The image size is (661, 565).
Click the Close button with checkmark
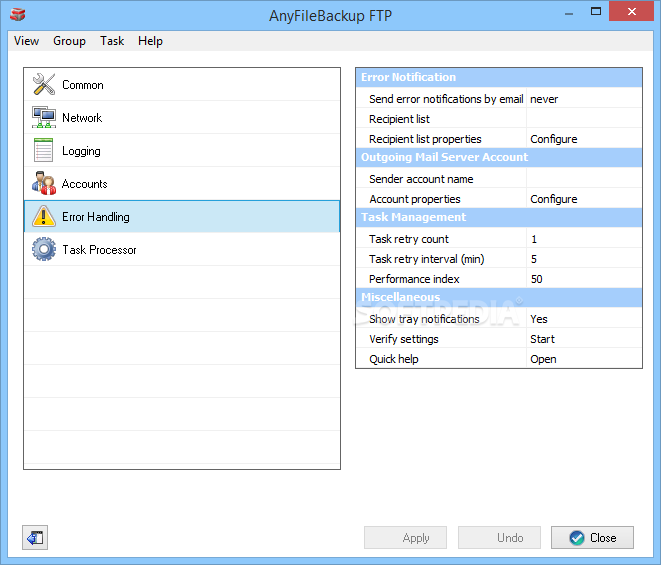[592, 538]
